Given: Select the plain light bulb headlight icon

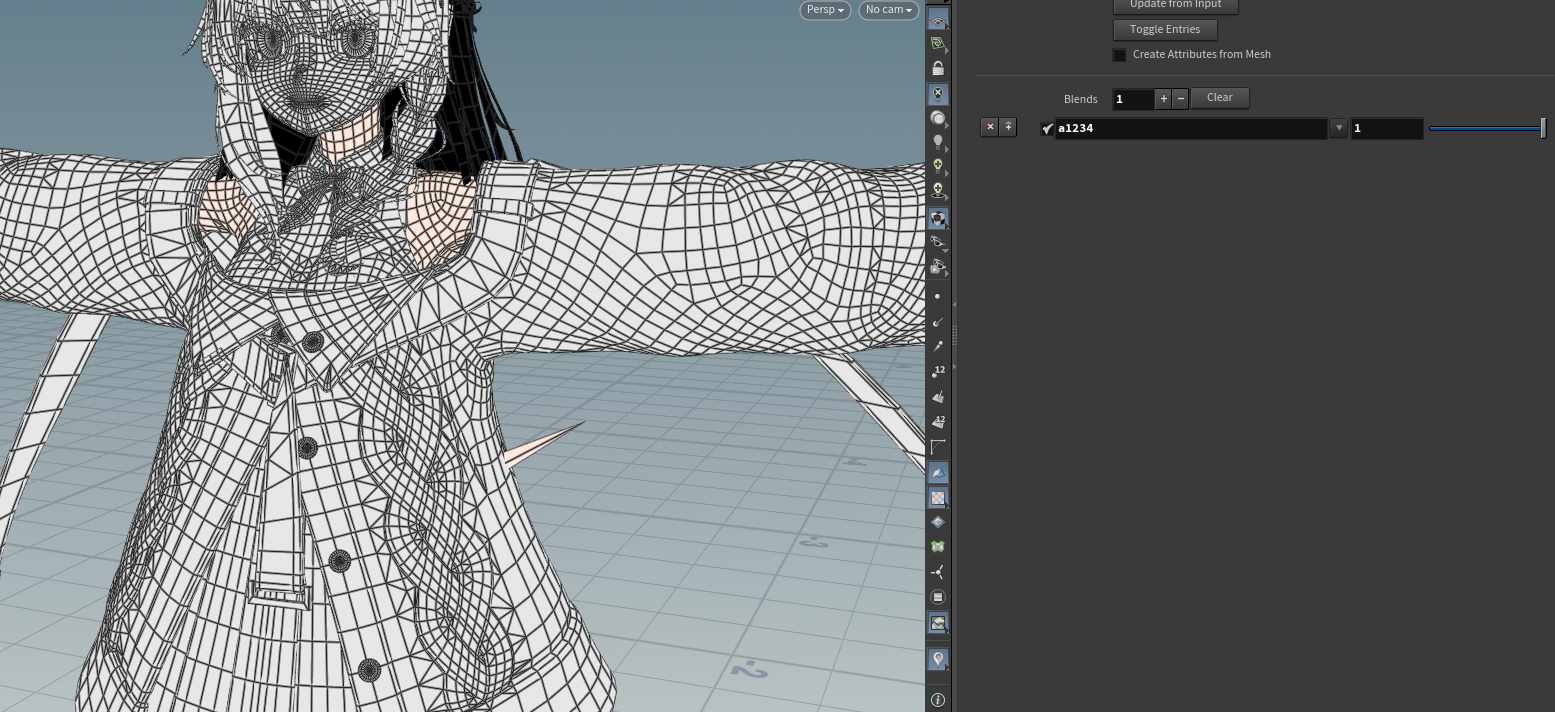Looking at the screenshot, I should point(938,143).
